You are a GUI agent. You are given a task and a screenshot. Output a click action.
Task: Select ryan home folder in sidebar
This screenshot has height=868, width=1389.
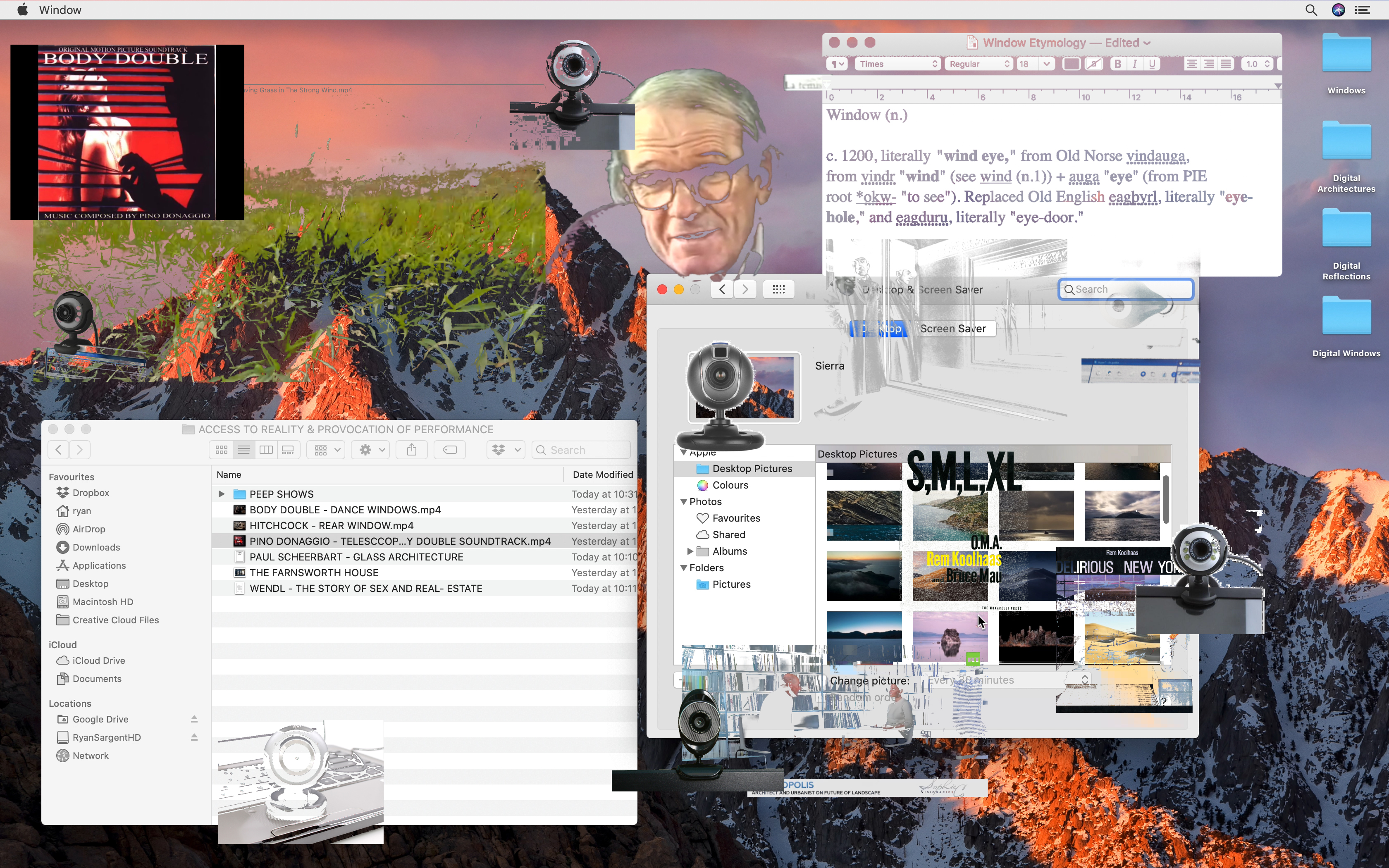[x=81, y=511]
